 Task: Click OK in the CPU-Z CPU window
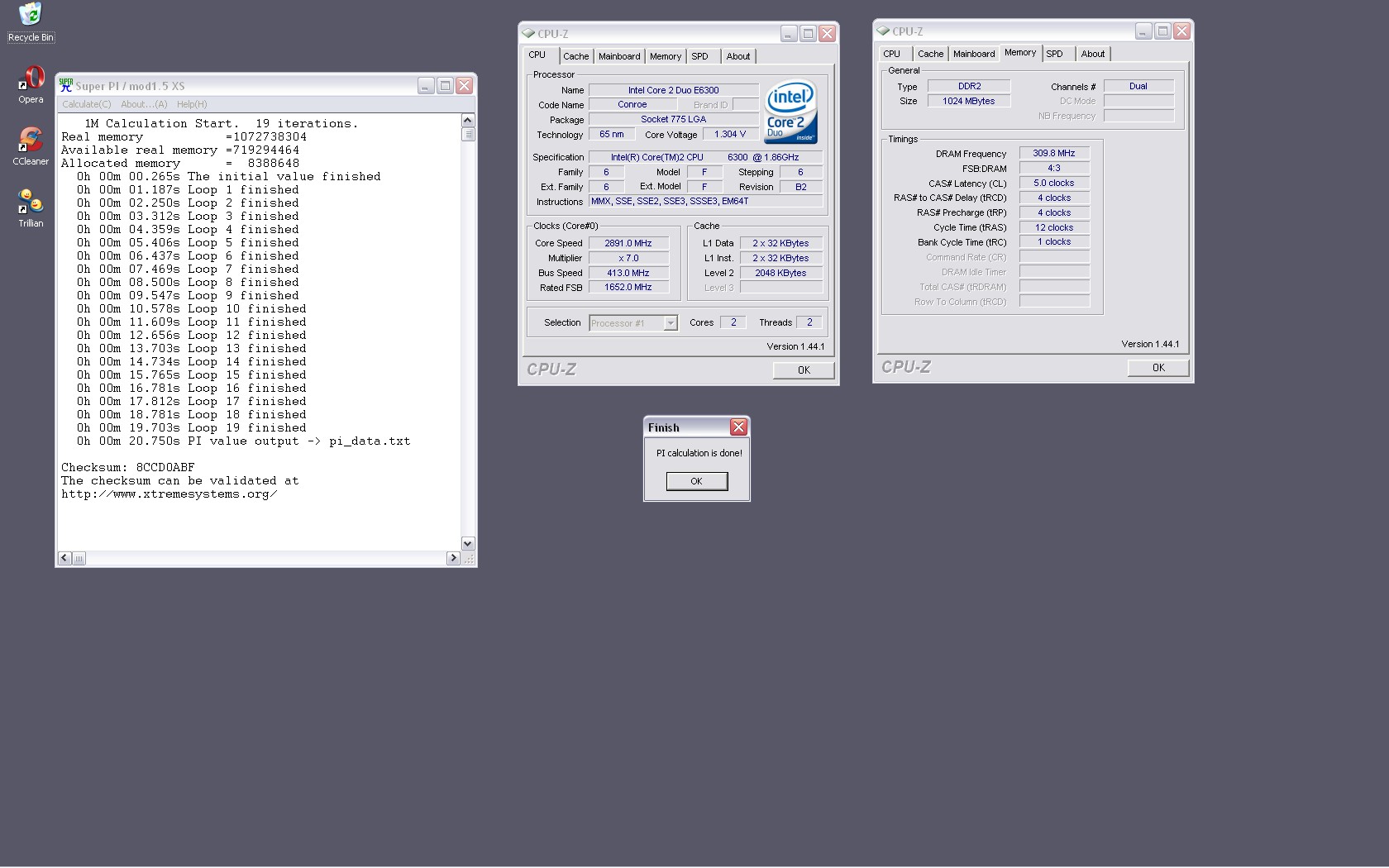click(x=804, y=370)
